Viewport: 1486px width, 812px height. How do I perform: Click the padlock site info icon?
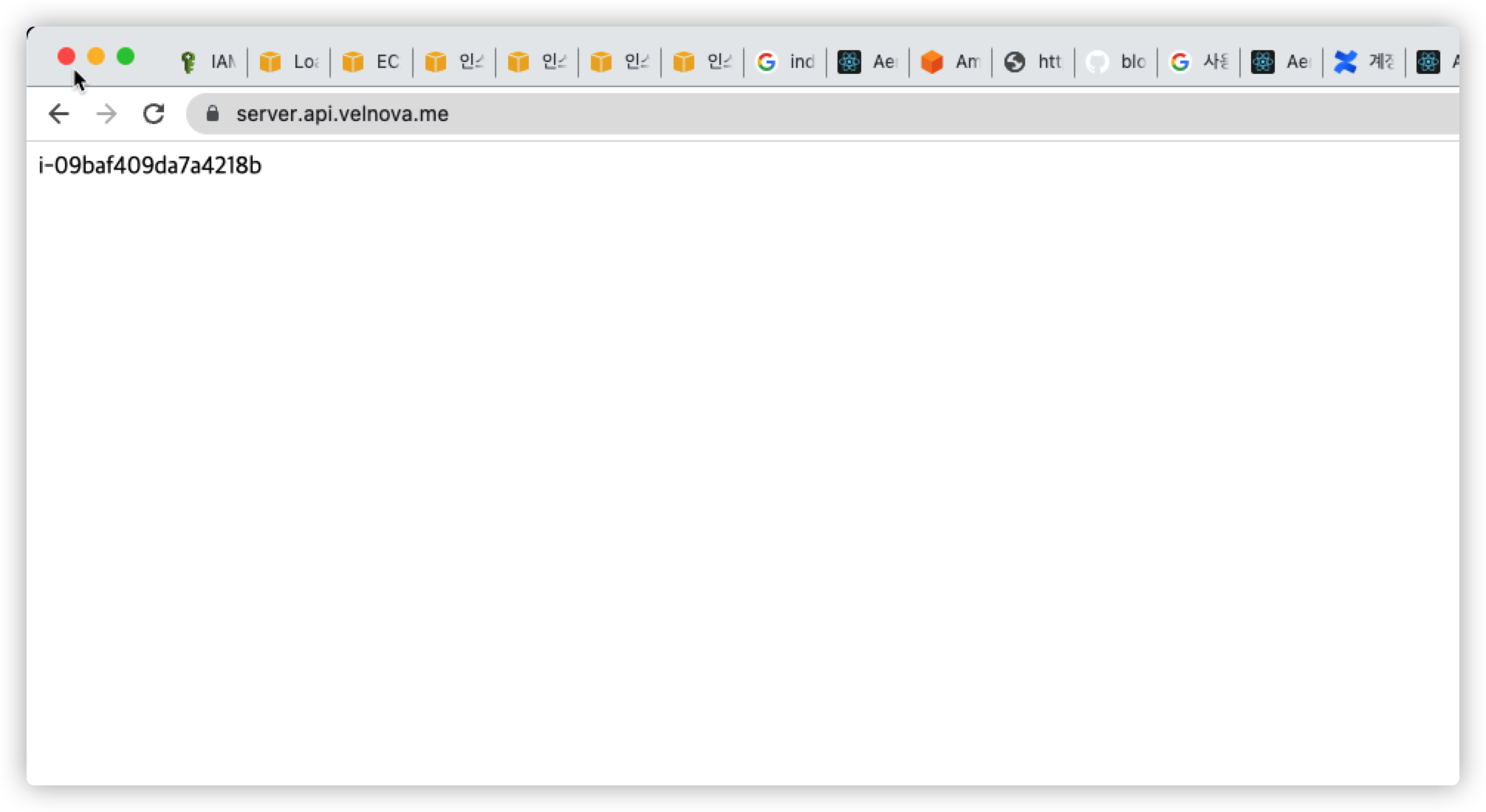coord(213,114)
